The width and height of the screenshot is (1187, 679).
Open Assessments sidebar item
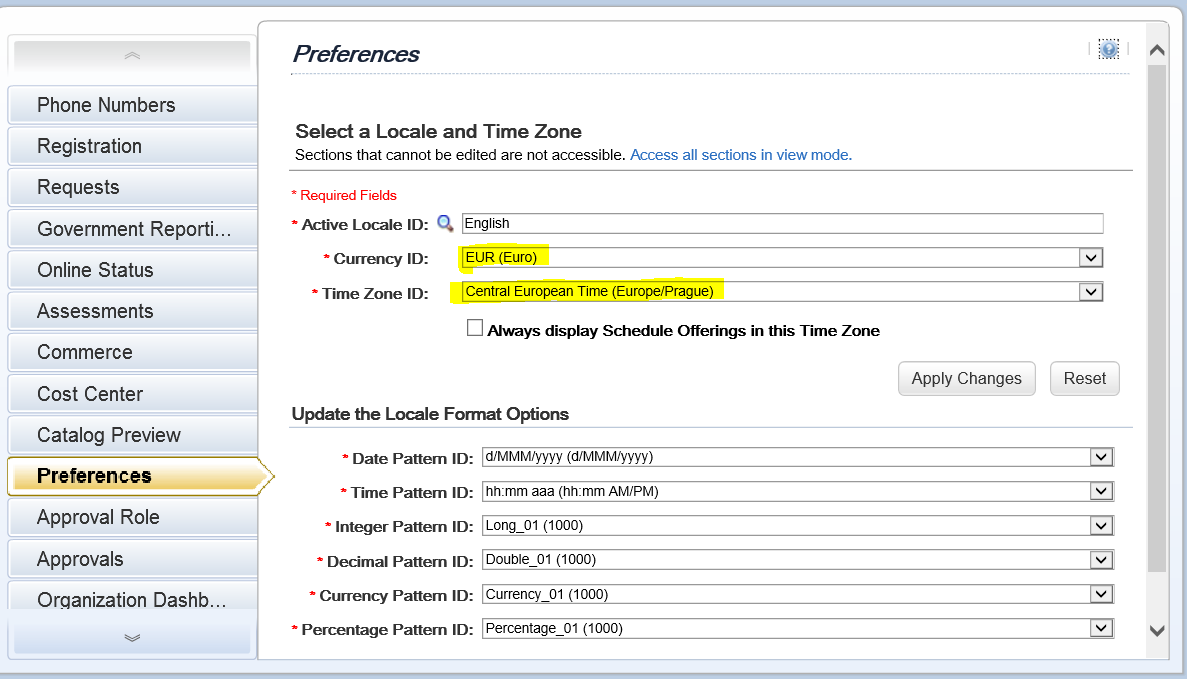(x=133, y=311)
